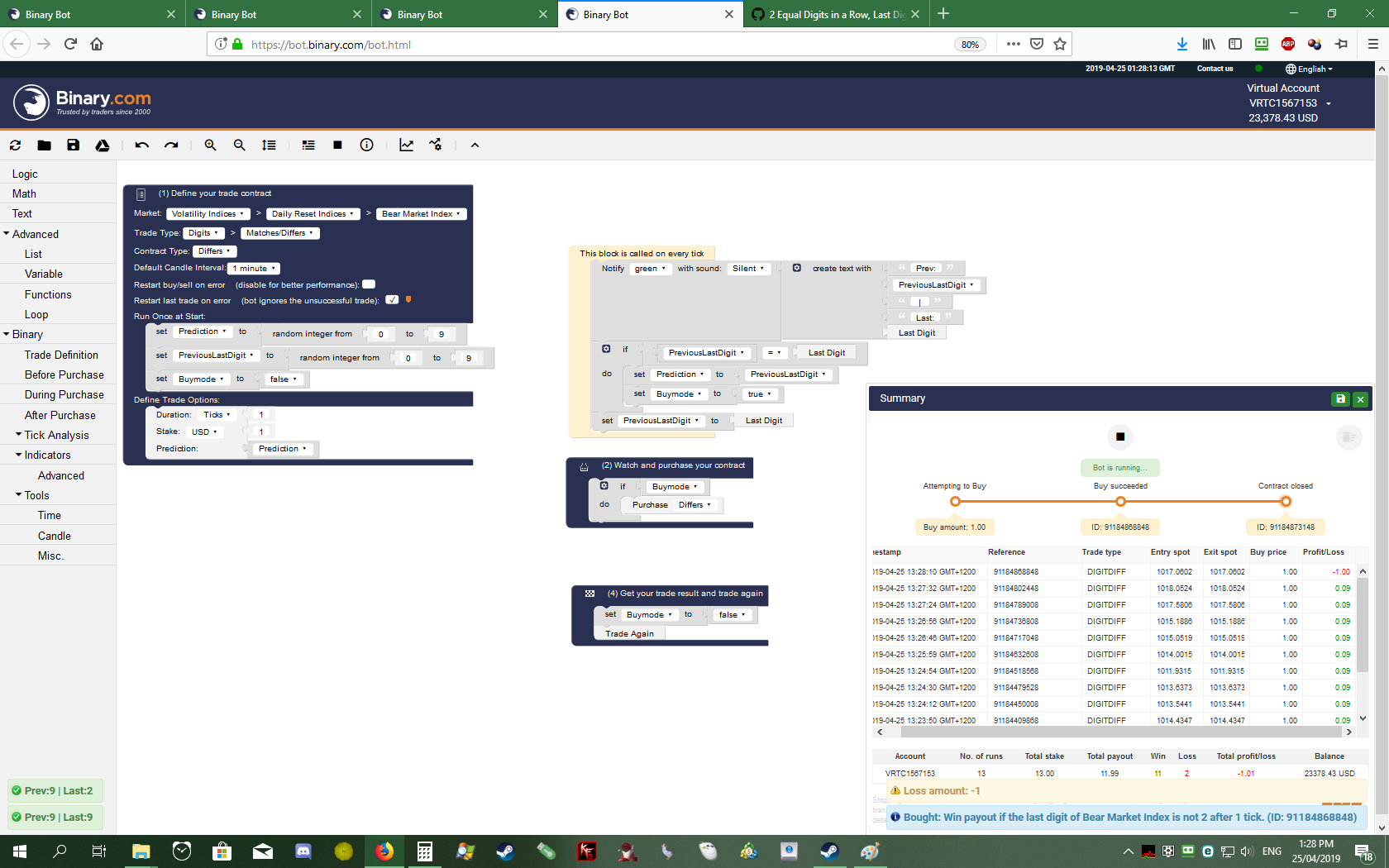
Task: Open a saved strategy with the folder icon
Action: 44,145
